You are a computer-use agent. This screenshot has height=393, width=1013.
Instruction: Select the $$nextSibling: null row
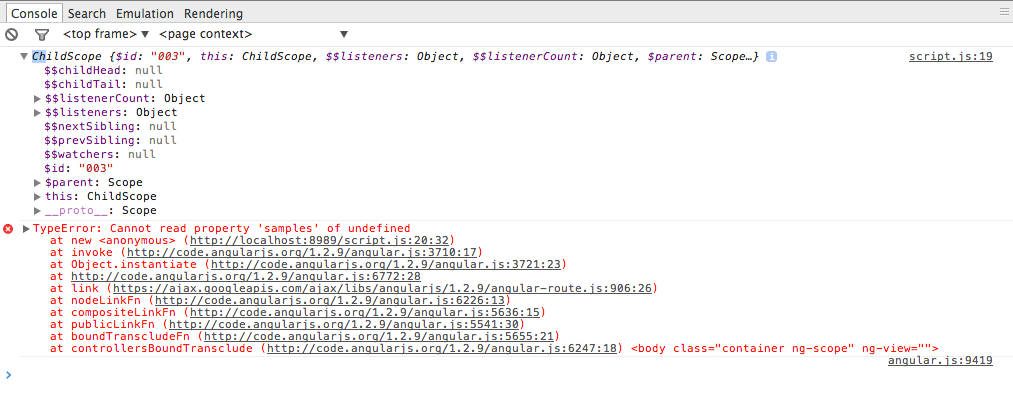coord(110,127)
